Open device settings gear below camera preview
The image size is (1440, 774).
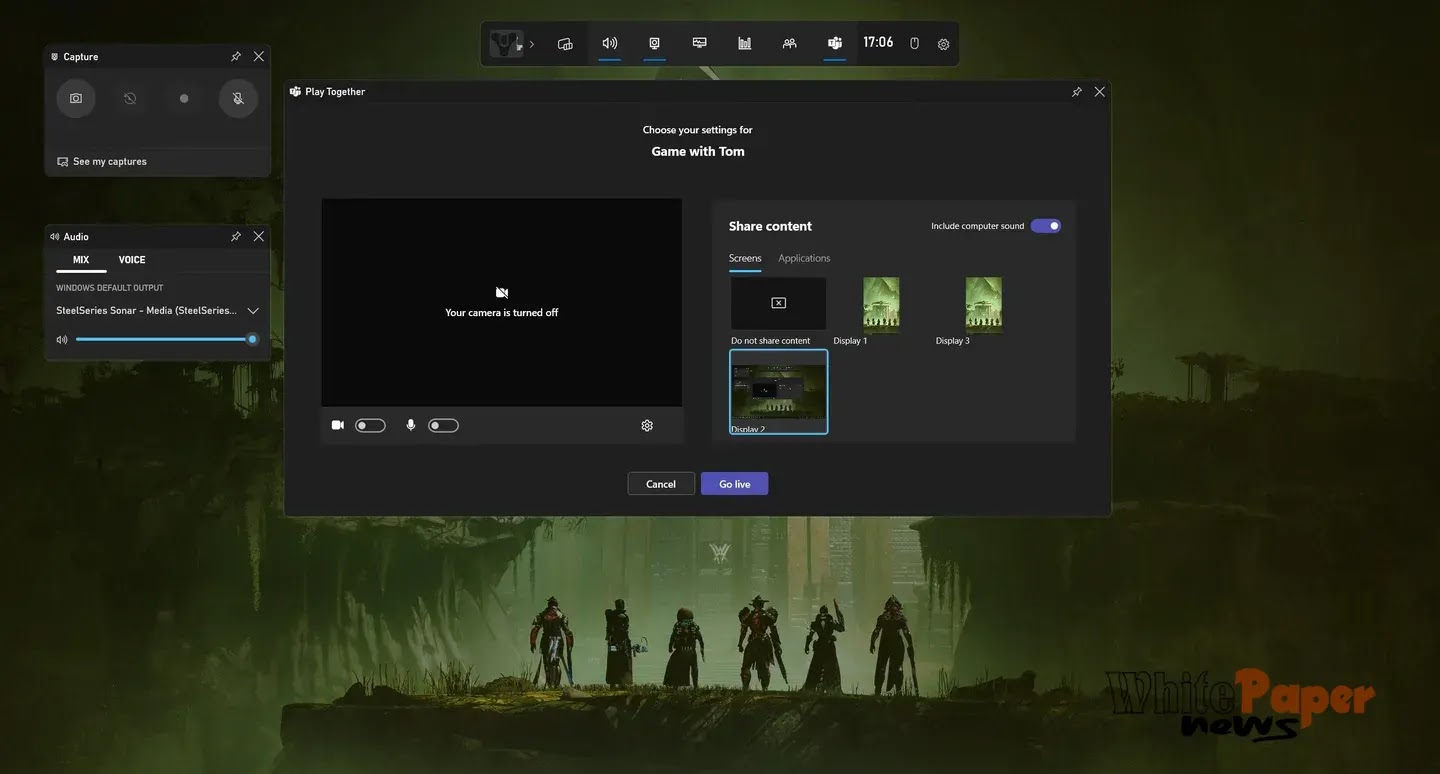click(x=647, y=426)
